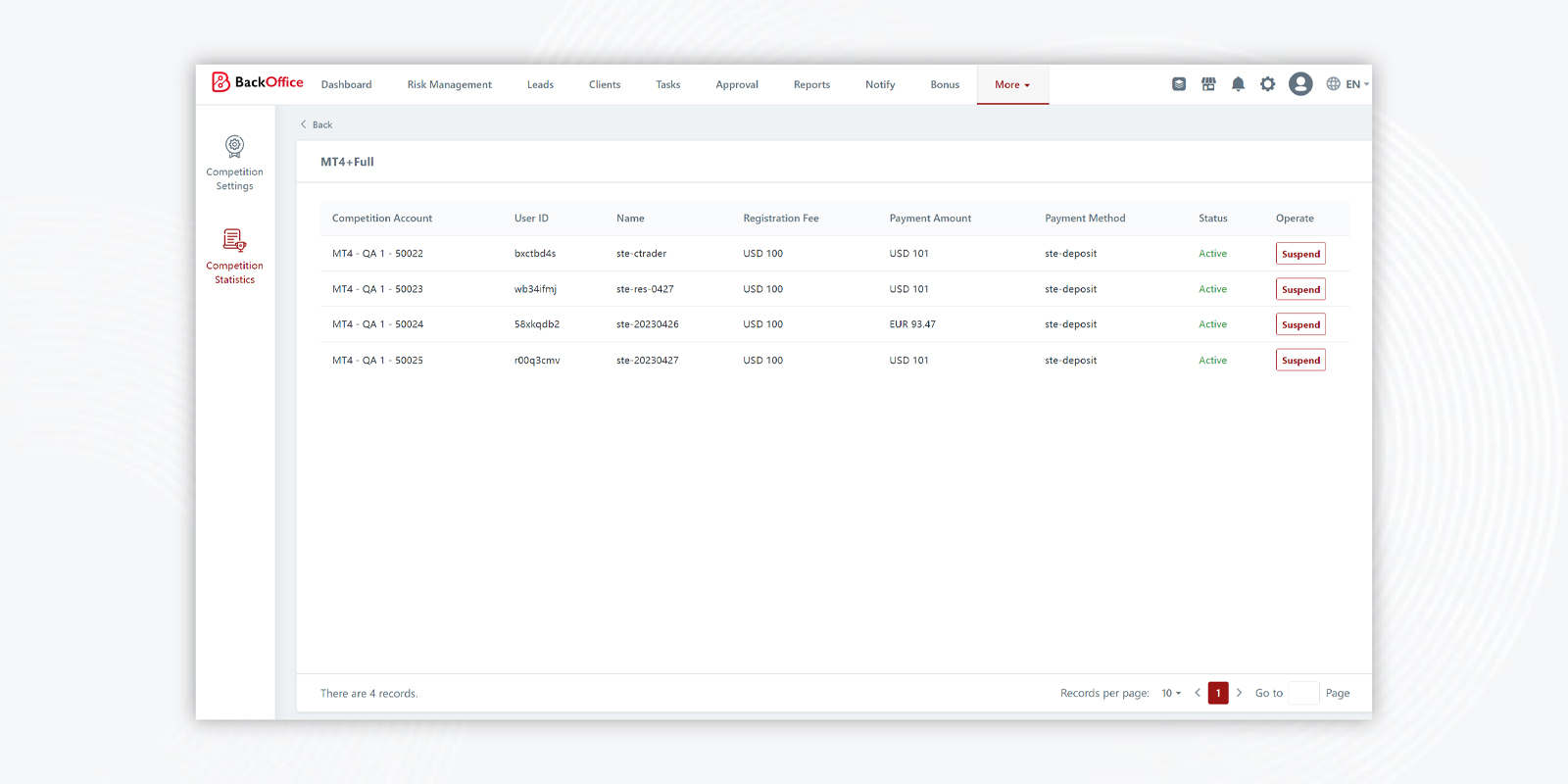Screen dimensions: 1568x784
Task: Open the Leads menu
Action: coord(540,85)
